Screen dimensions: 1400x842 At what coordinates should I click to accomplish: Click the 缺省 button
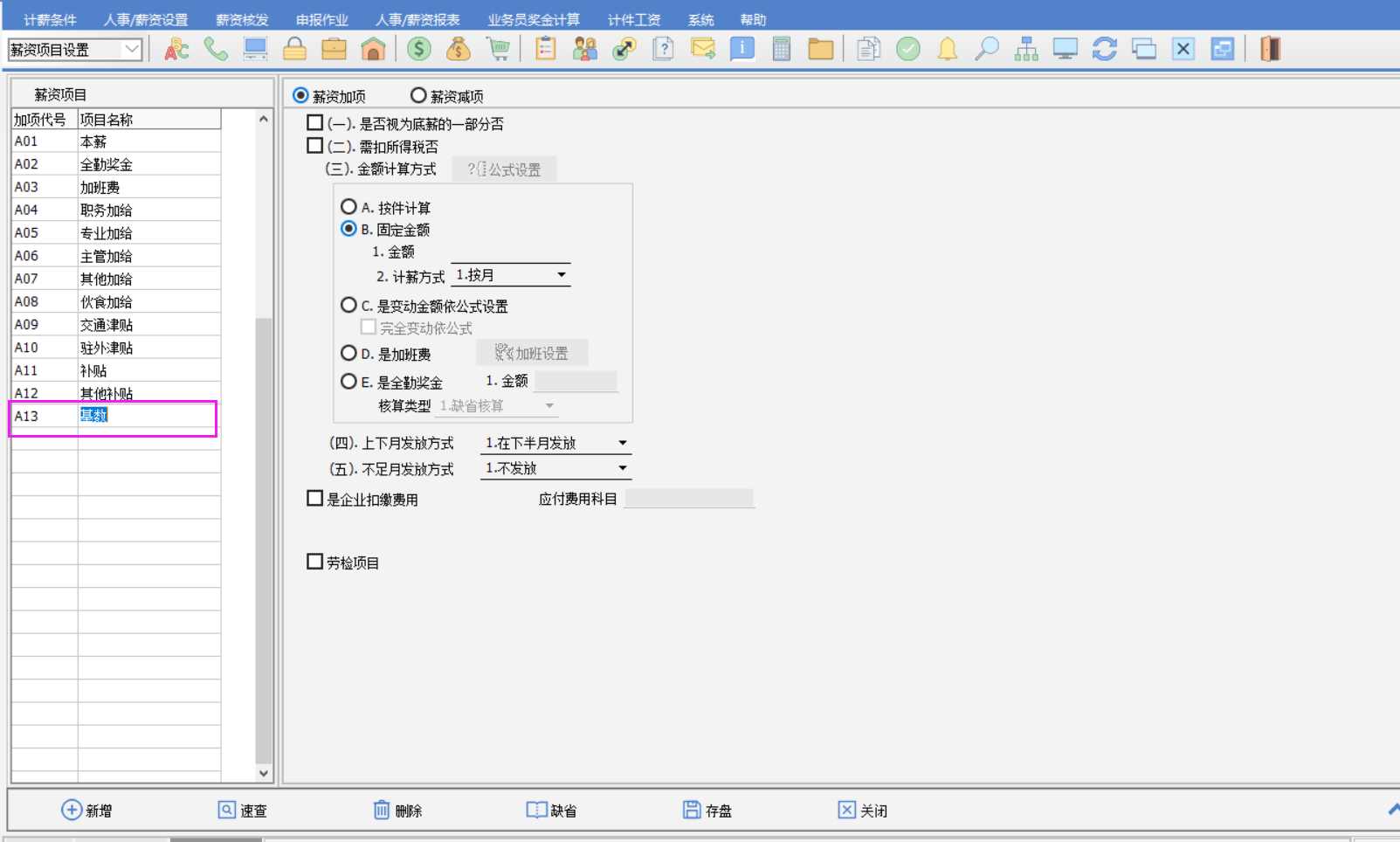tap(551, 811)
